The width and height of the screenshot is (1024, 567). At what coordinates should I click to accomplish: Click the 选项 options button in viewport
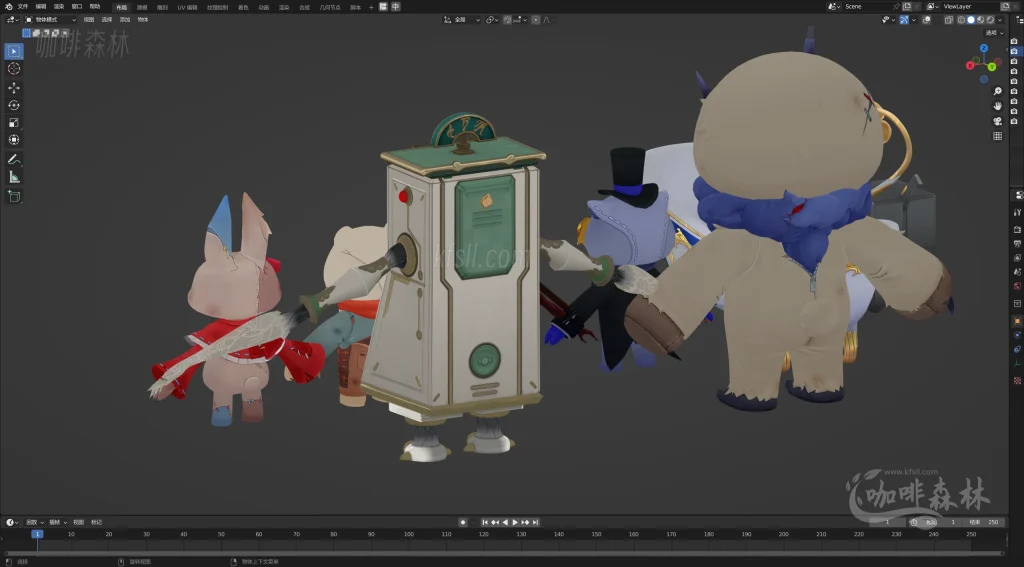pos(992,32)
